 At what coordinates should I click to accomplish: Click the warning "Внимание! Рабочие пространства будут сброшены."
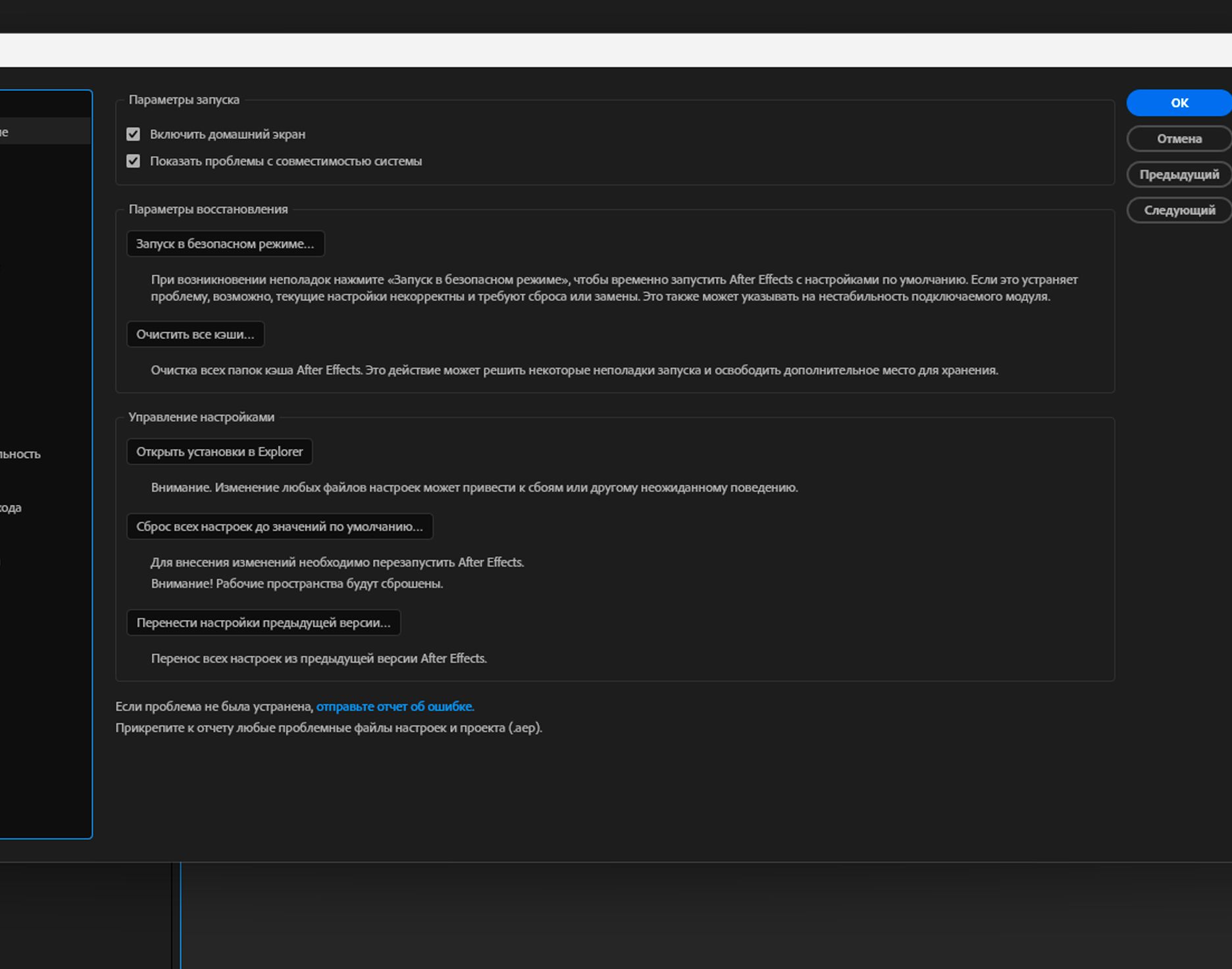pos(297,584)
